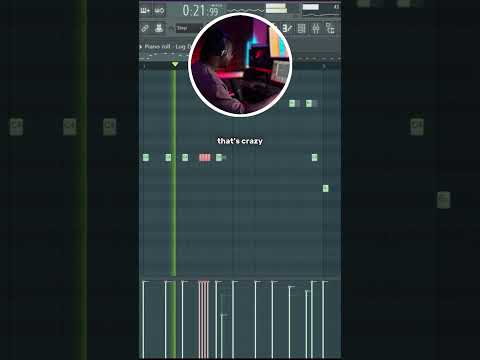This screenshot has height=360, width=480.
Task: Click the waveform oscilloscope display
Action: [246, 10]
